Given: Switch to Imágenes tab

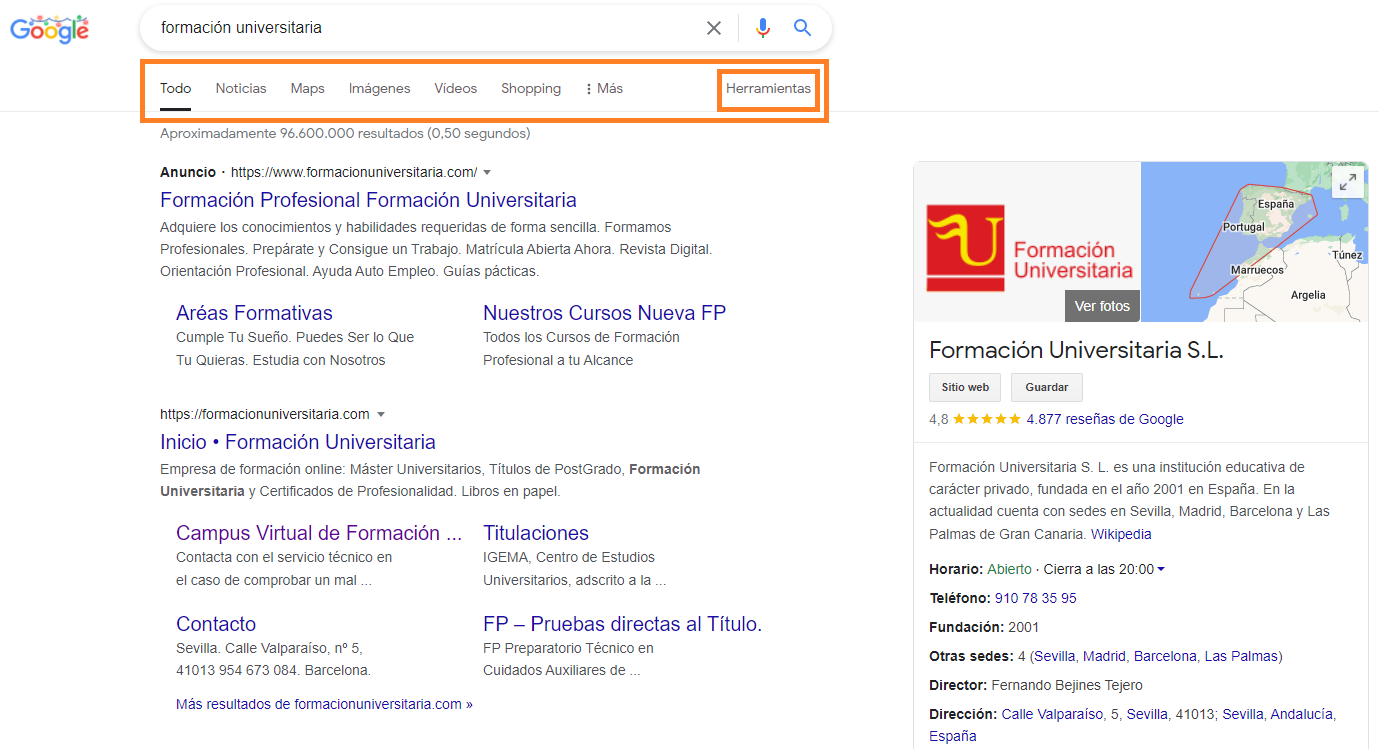Looking at the screenshot, I should [379, 88].
